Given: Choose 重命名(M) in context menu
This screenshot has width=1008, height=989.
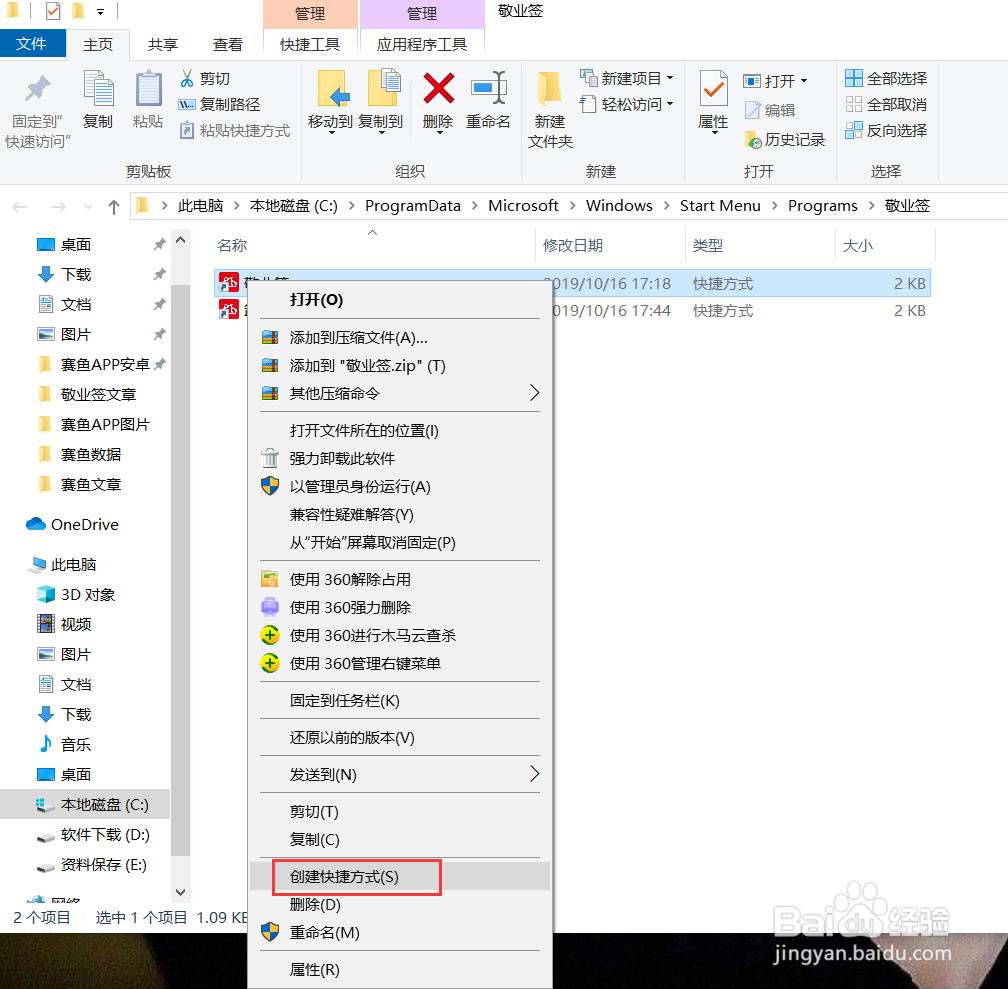Looking at the screenshot, I should tap(400, 932).
